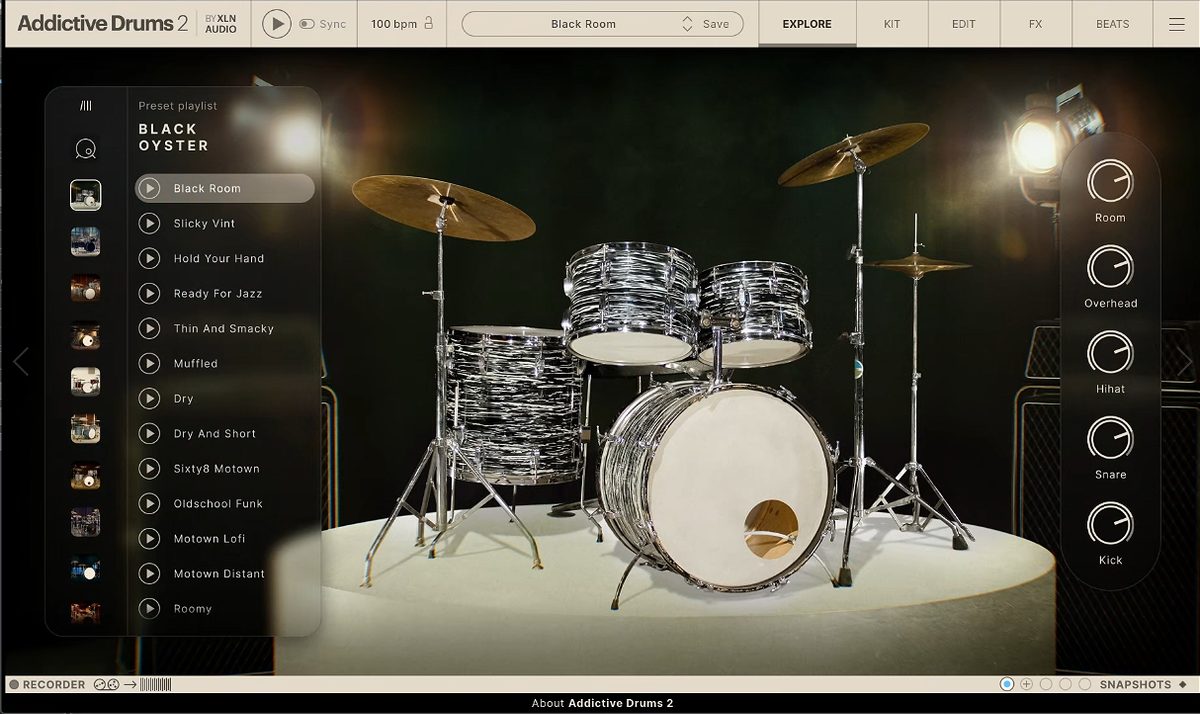Open About Addictive Drums 2
1200x714 pixels.
(602, 703)
